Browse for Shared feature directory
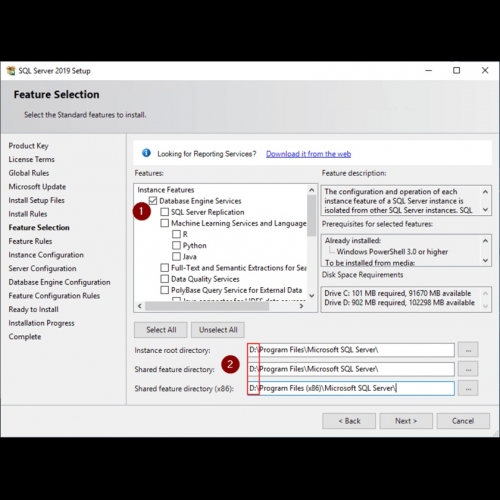The height and width of the screenshot is (500, 500). click(x=468, y=369)
